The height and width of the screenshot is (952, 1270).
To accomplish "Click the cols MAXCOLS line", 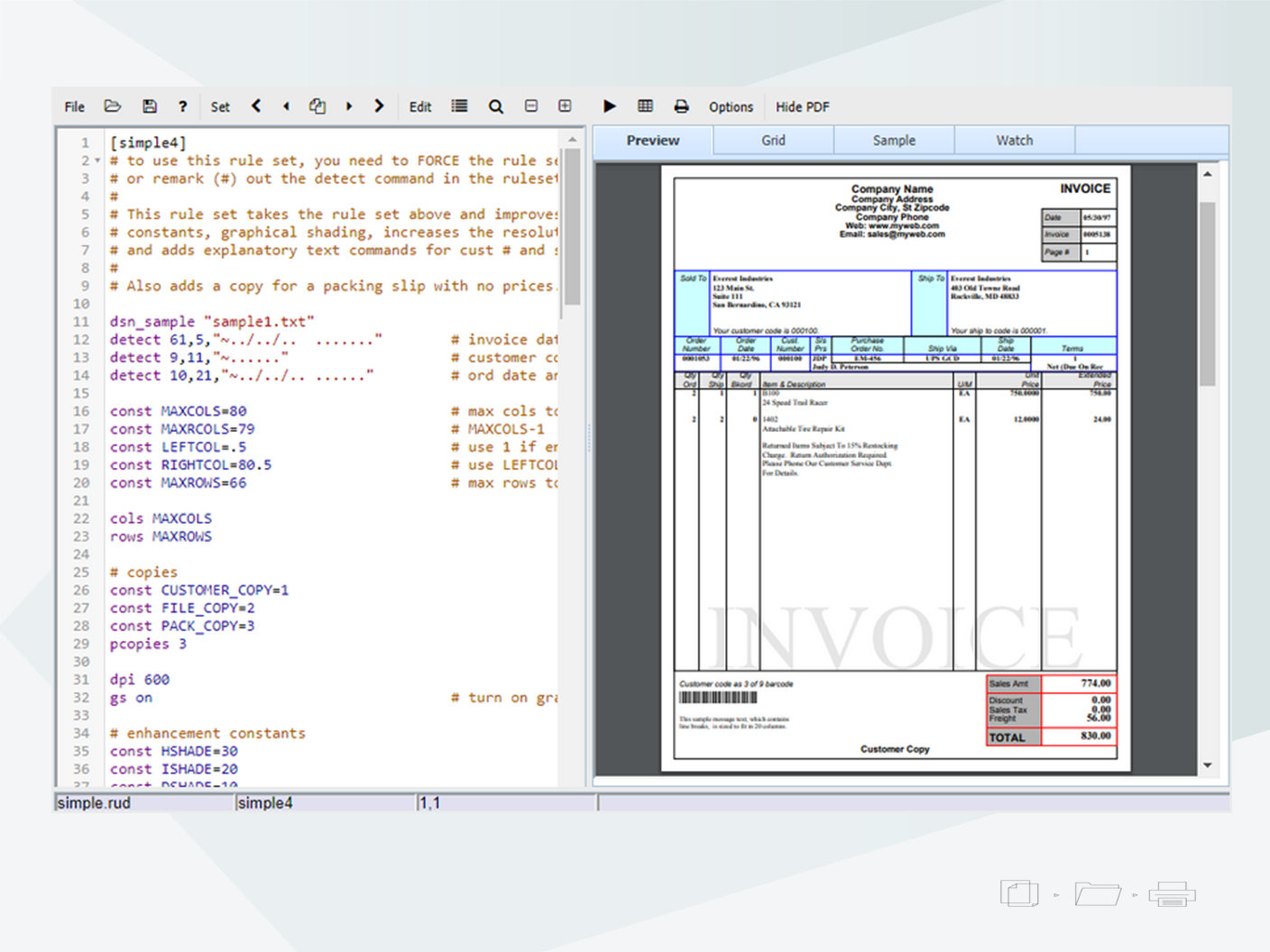I will click(161, 518).
